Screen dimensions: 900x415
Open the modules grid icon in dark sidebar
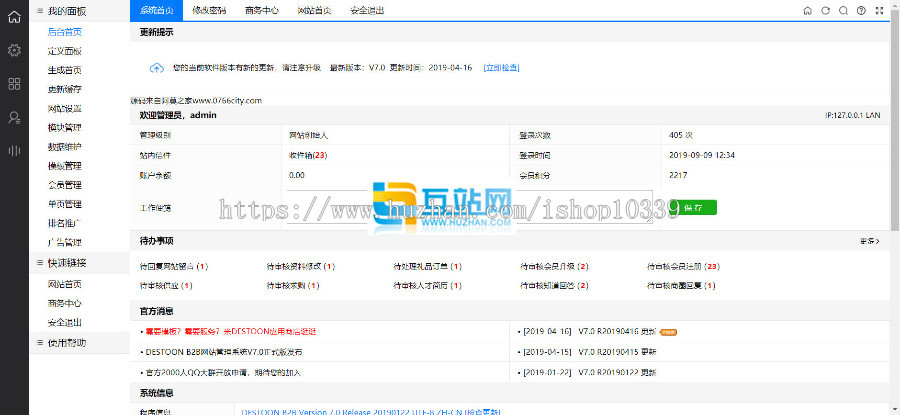(14, 84)
